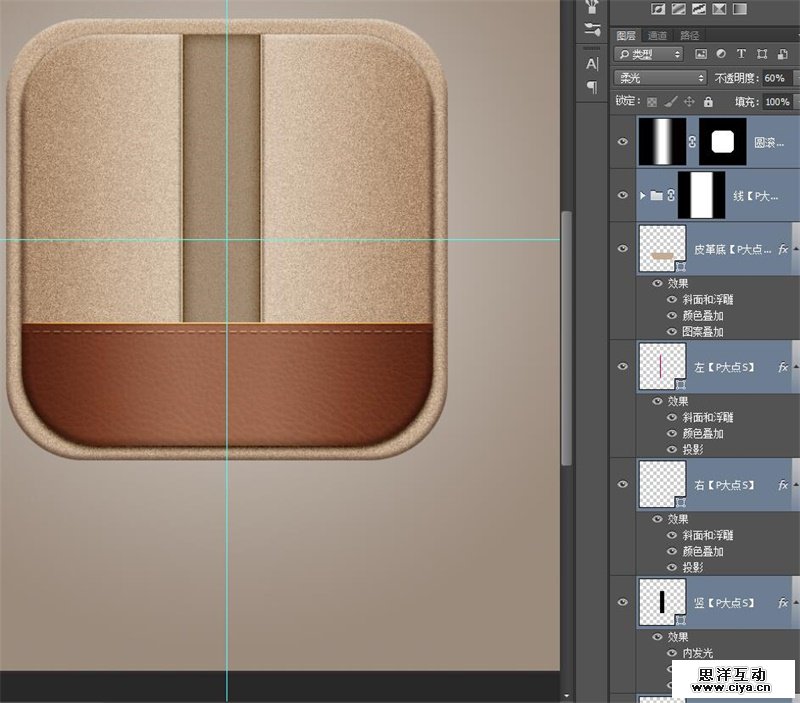Click the lock all padlock icon

tap(708, 102)
